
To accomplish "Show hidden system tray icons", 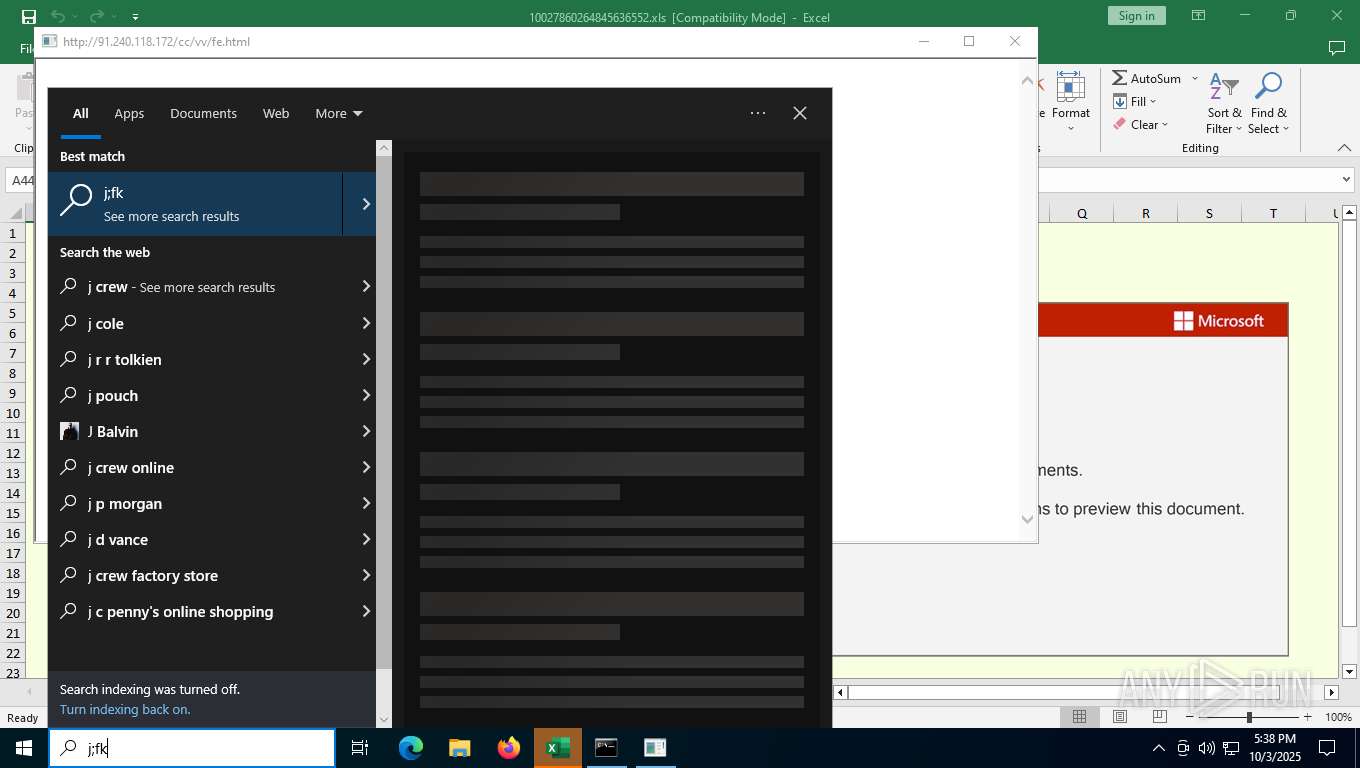I will (1159, 748).
